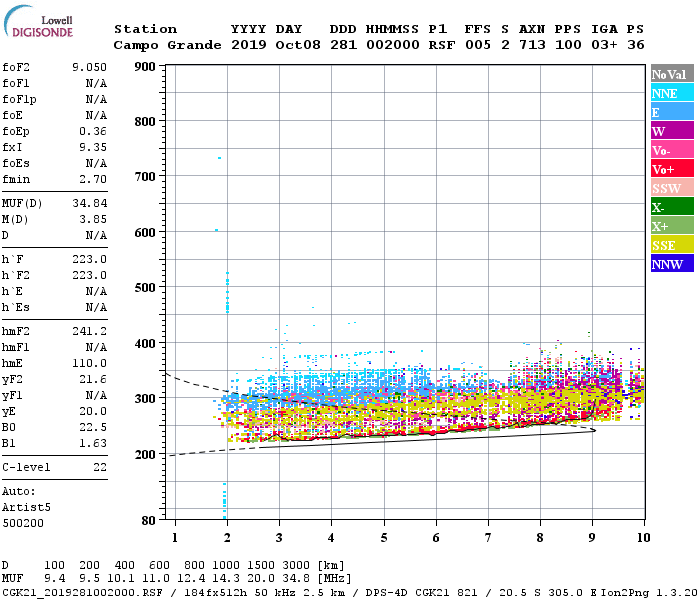Click the B0 value 22.5
This screenshot has width=700, height=600.
[93, 427]
